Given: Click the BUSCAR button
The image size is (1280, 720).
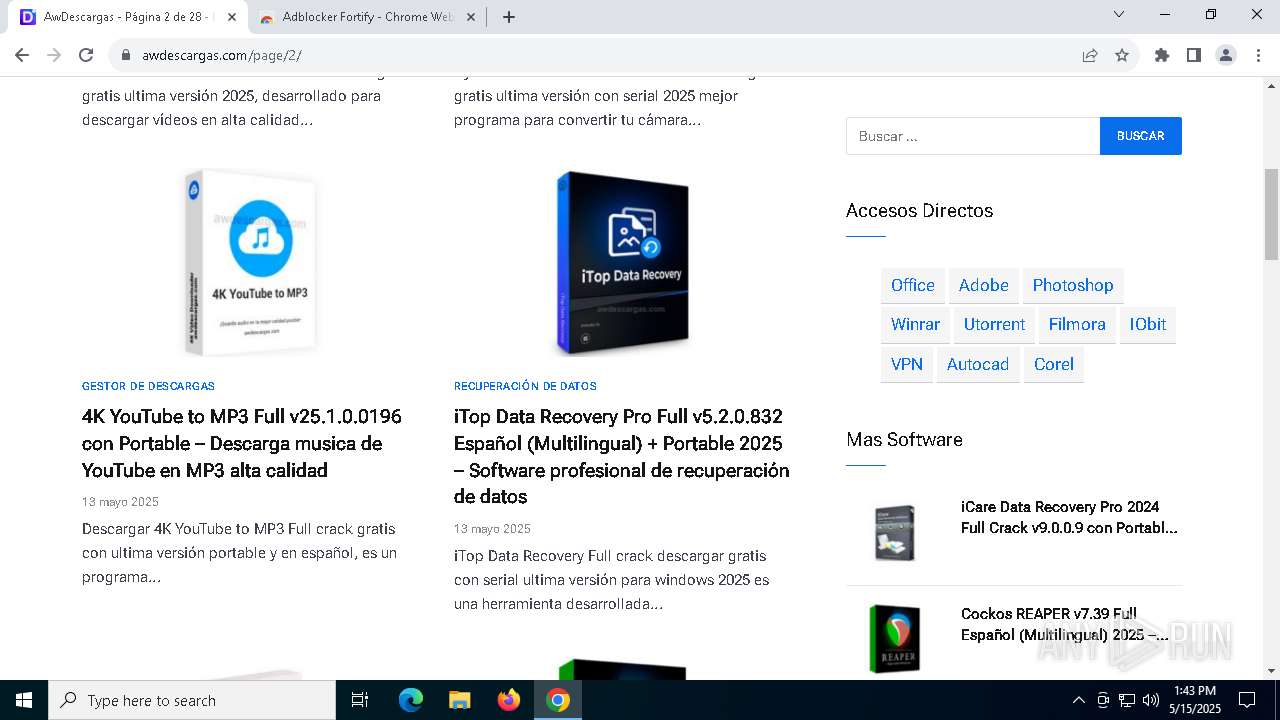Looking at the screenshot, I should coord(1141,136).
